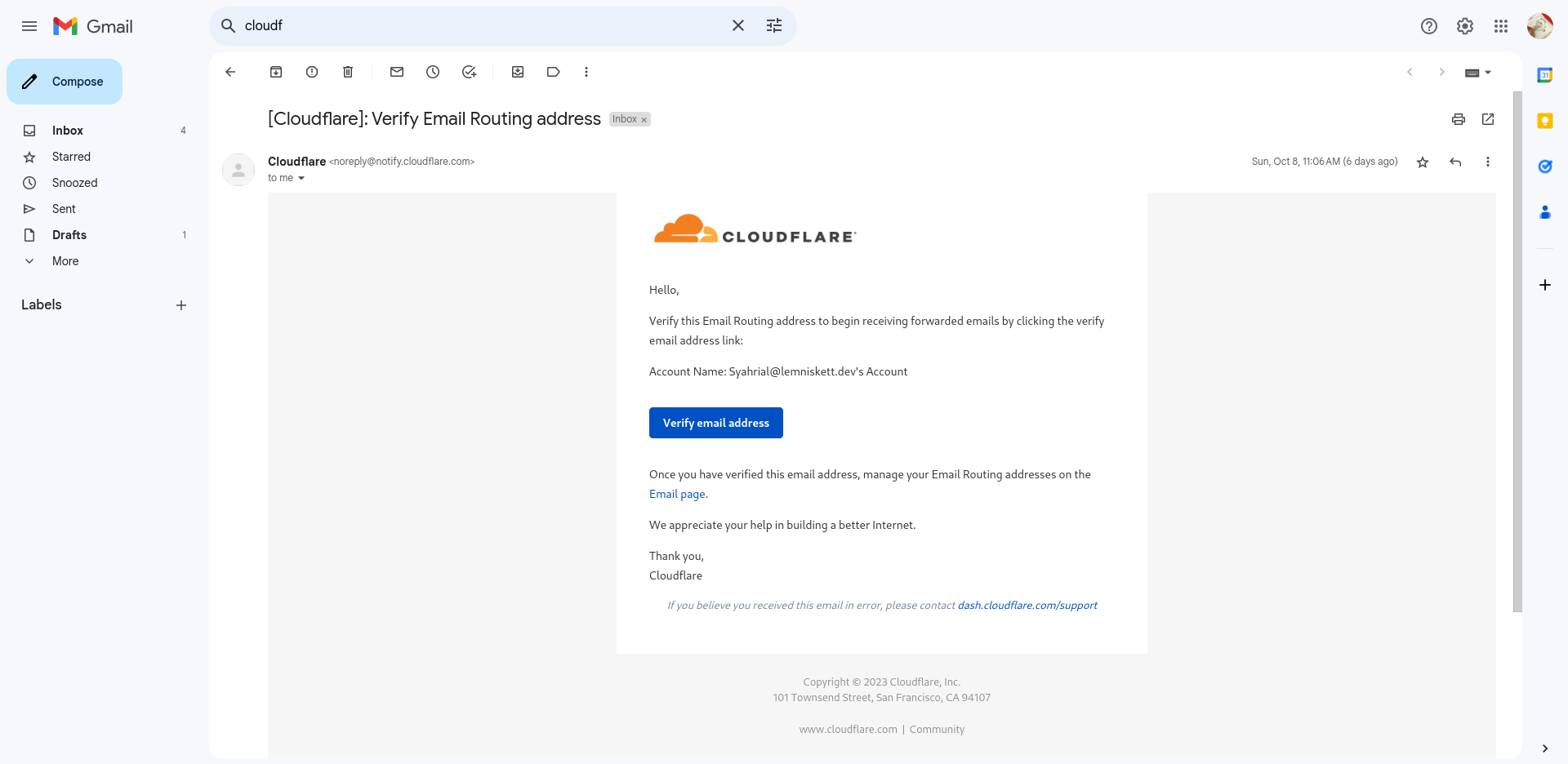Open the dash.cloudflare.com/support link
Viewport: 1568px width, 764px height.
(1027, 605)
